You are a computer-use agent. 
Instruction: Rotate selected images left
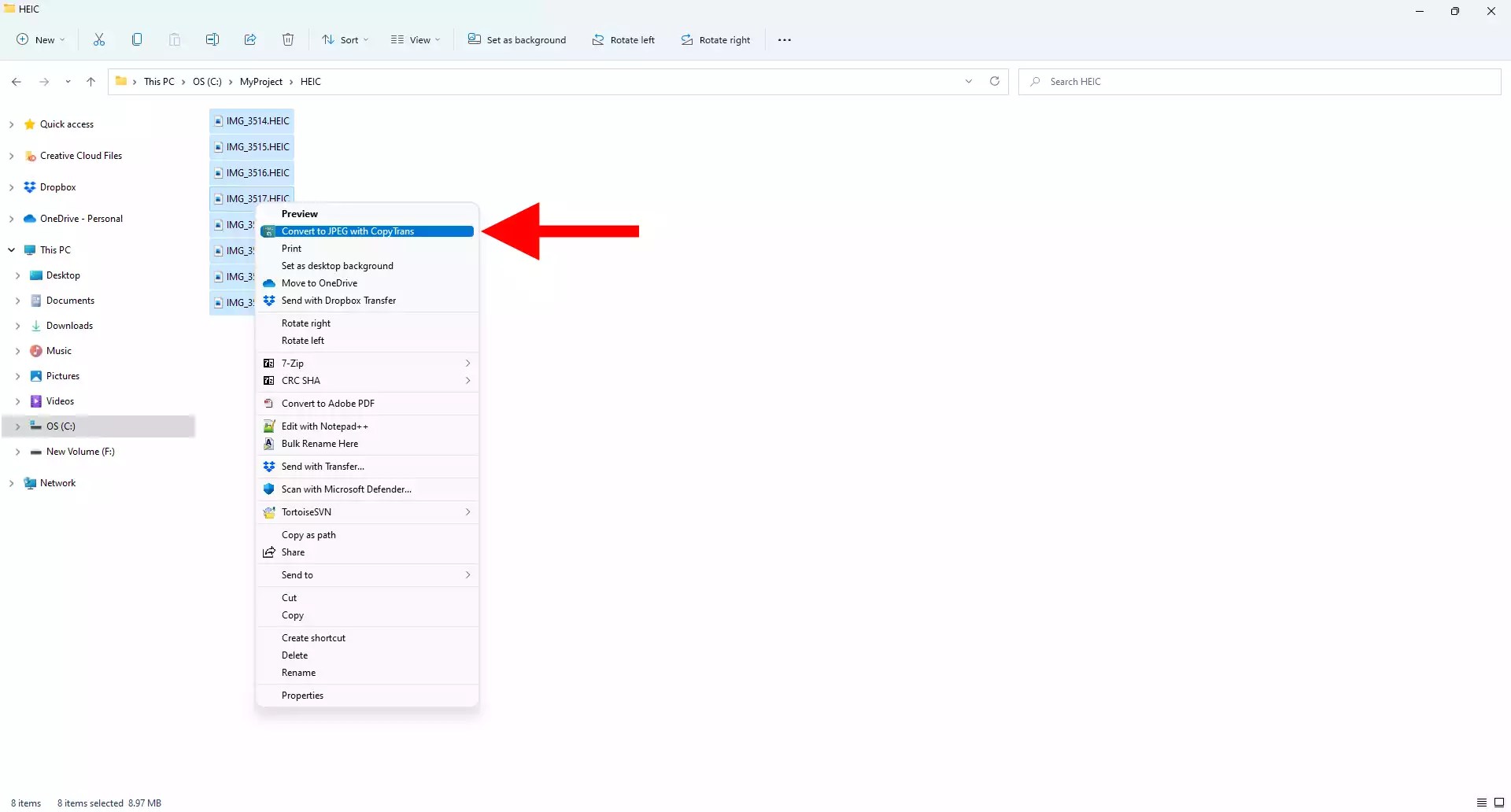point(623,39)
